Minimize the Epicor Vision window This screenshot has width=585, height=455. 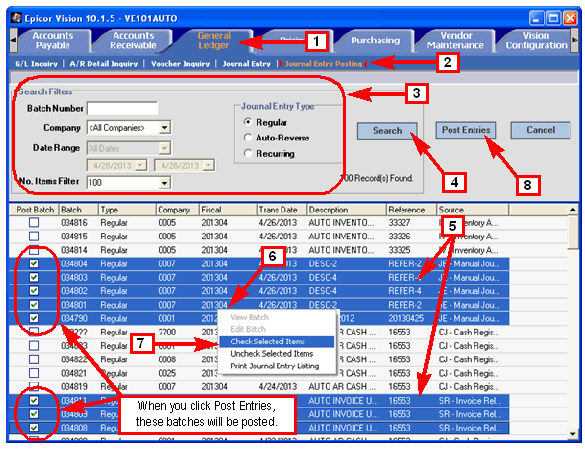pos(536,18)
